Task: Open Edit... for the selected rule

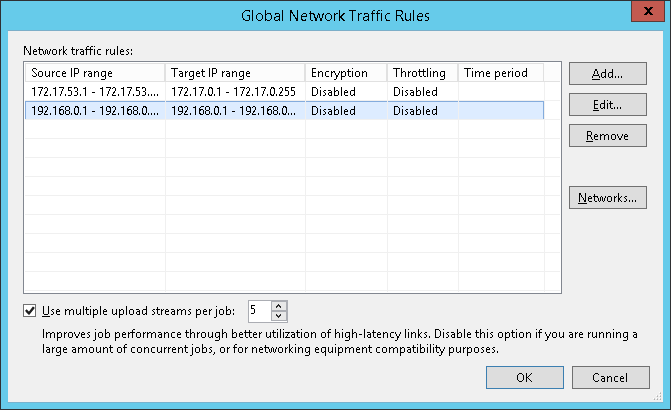Action: [607, 105]
